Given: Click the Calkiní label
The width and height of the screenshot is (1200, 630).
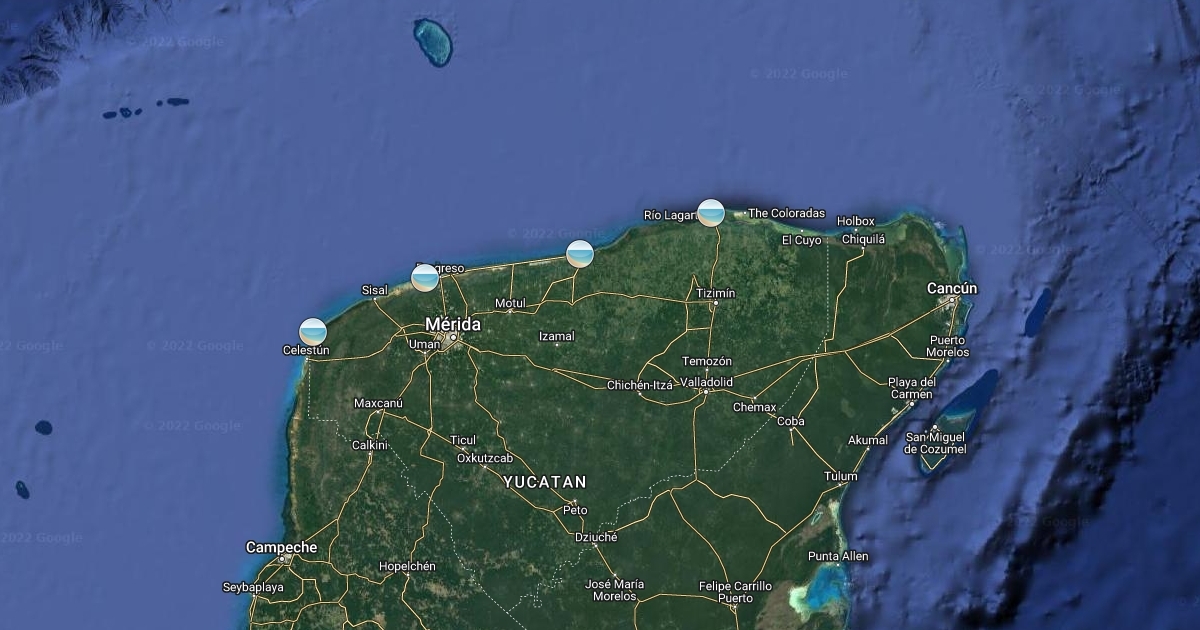Looking at the screenshot, I should pyautogui.click(x=369, y=445).
